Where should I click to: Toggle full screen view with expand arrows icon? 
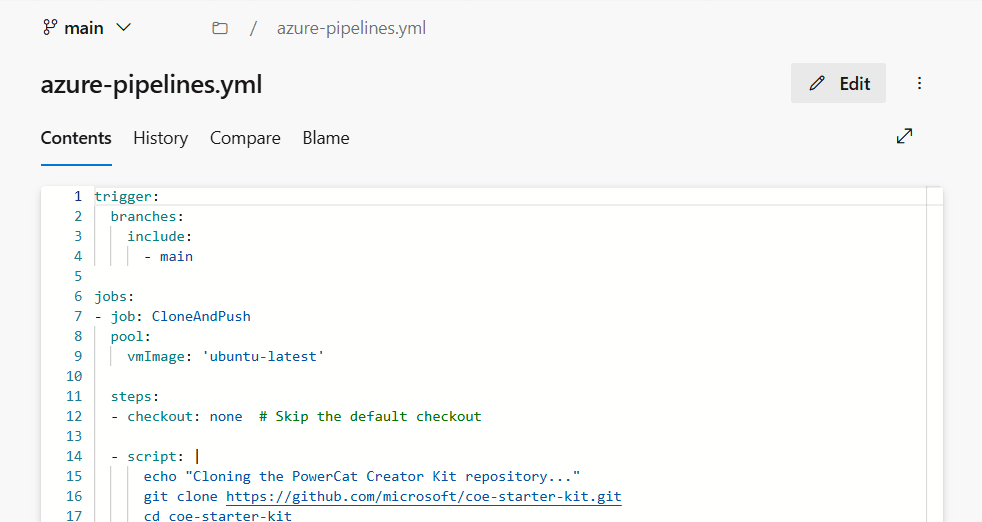(x=904, y=136)
